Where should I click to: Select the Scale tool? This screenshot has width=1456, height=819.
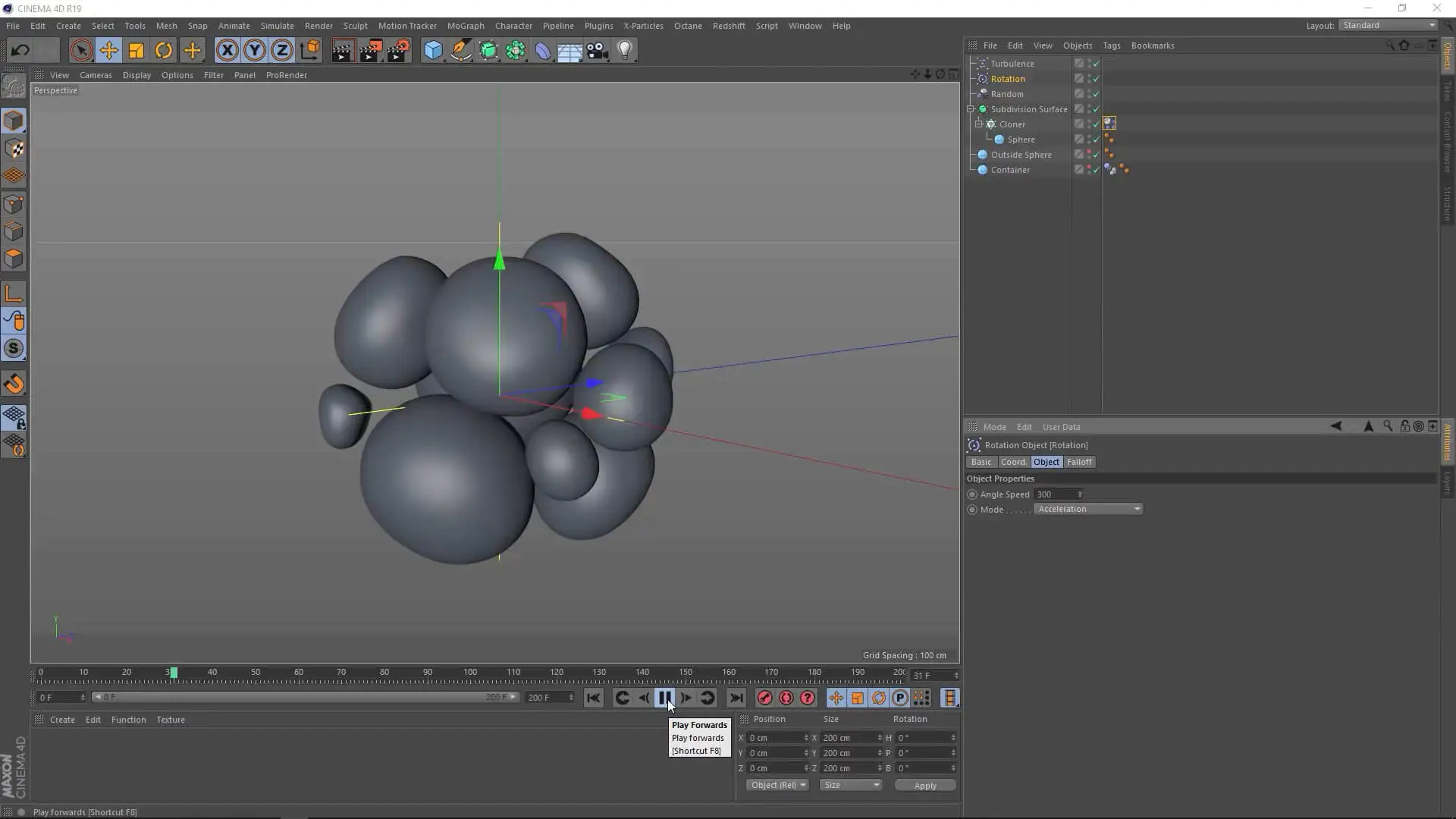[136, 51]
